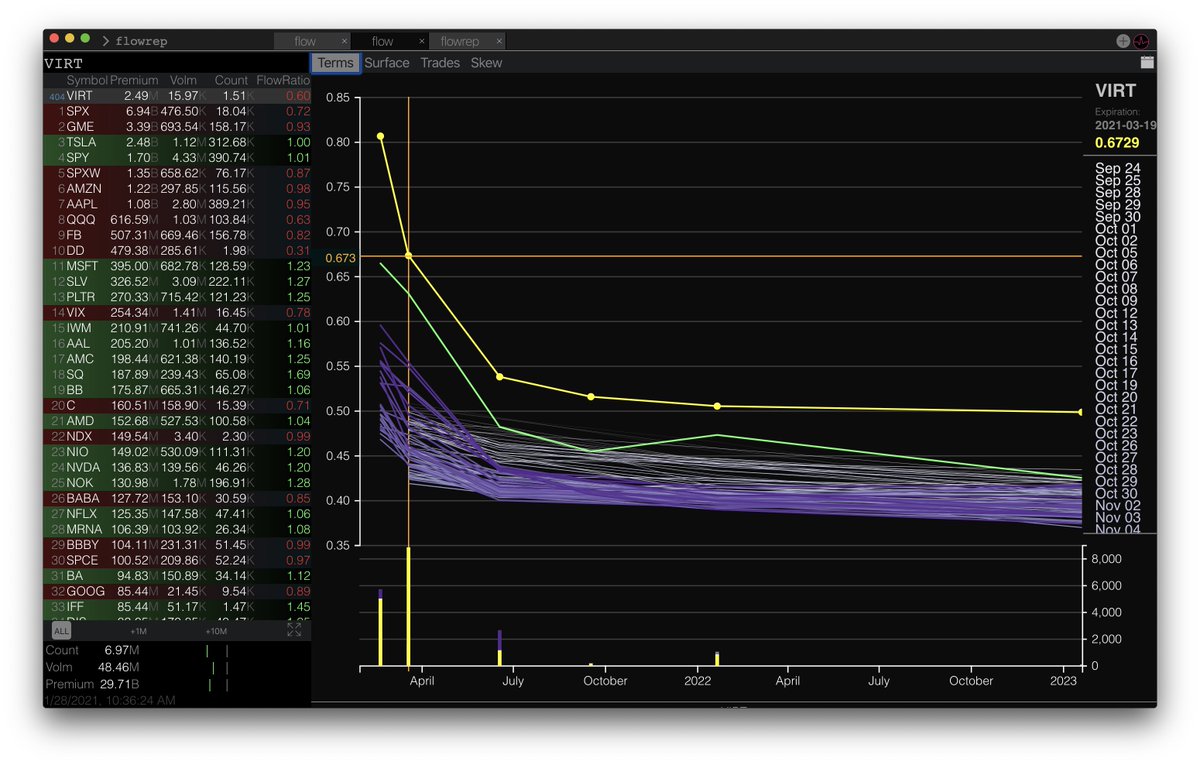Click the prompt chevron beside flowrep
Screen dimensions: 1200x765
coord(105,41)
